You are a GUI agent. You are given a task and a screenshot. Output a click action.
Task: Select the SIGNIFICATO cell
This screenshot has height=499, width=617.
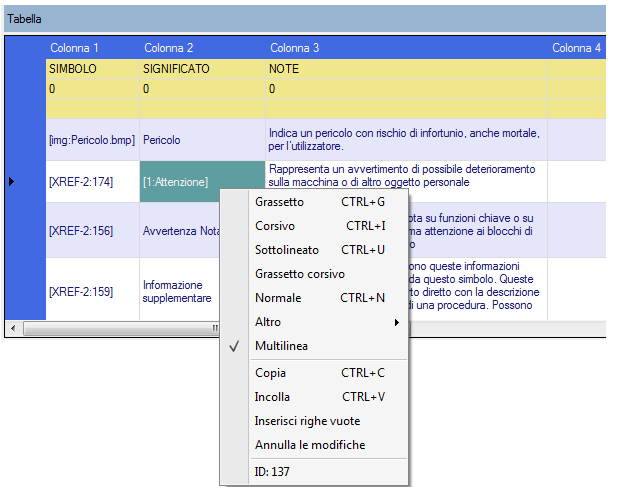[x=203, y=69]
